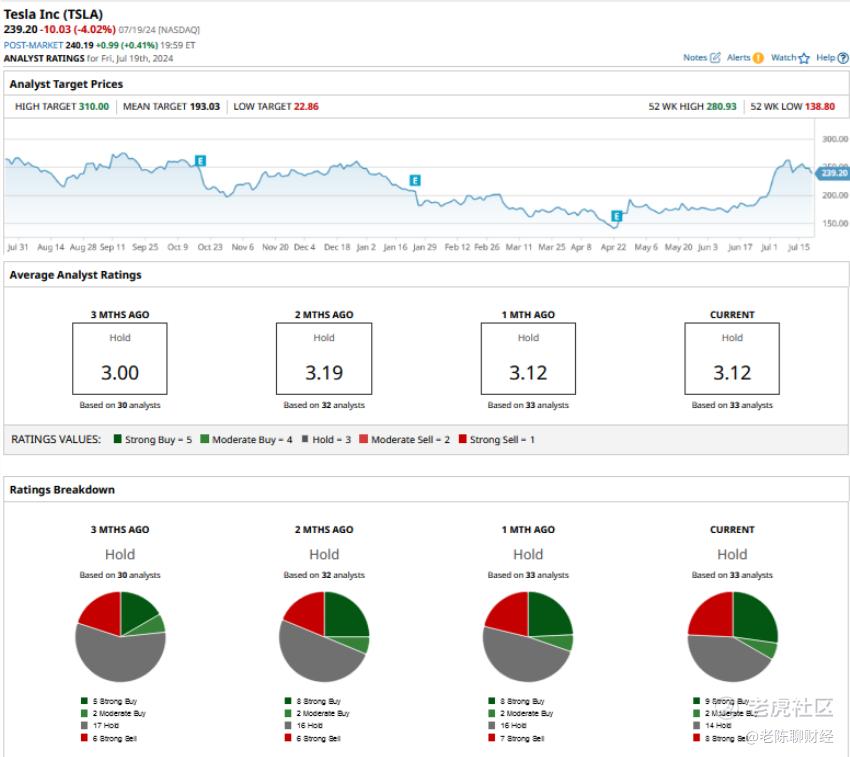Click the 3 MTHS AGO pie chart
The image size is (850, 757).
click(x=120, y=637)
